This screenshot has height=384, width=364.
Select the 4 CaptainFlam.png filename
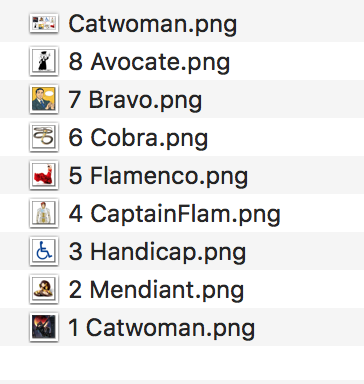174,214
